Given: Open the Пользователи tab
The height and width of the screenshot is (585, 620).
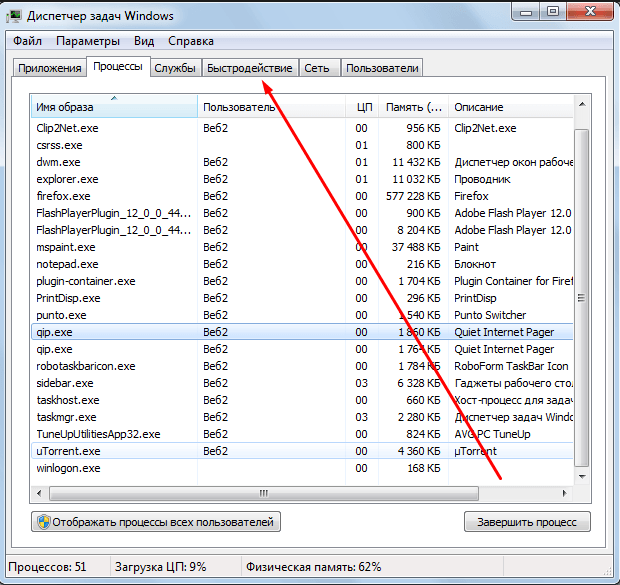Looking at the screenshot, I should tap(382, 68).
